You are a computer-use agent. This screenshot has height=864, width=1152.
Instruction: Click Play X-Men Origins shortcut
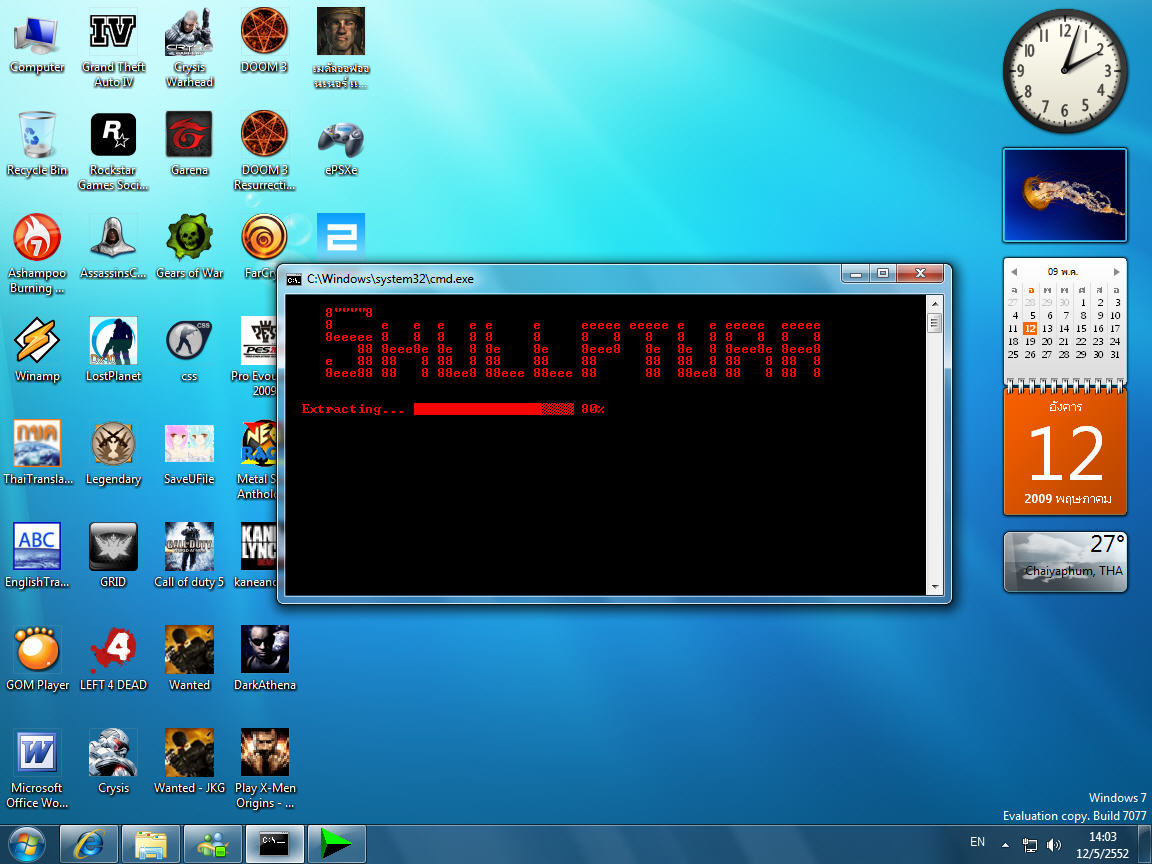pyautogui.click(x=264, y=768)
